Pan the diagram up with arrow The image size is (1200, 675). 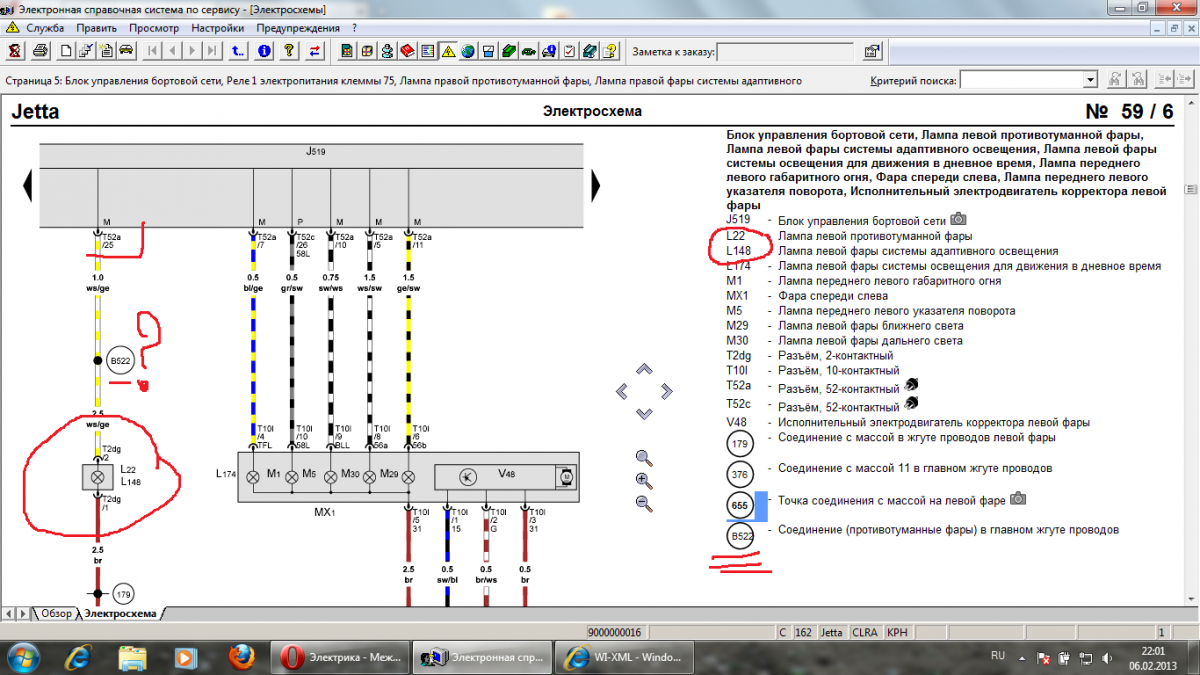[x=644, y=369]
